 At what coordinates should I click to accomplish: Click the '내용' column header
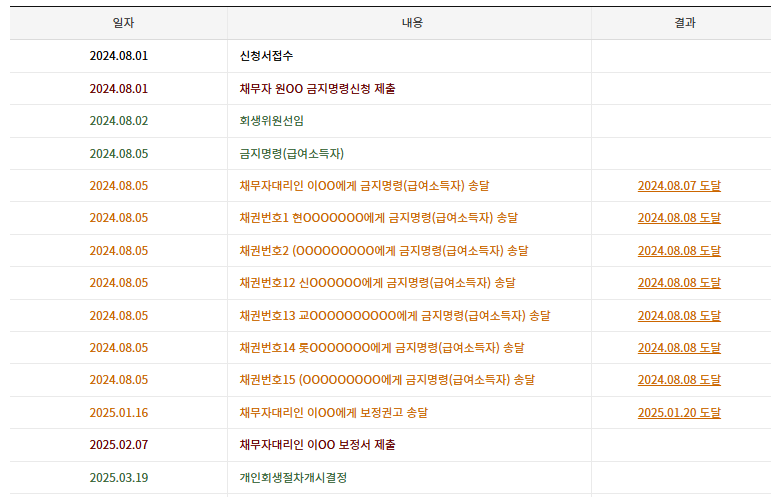pos(412,23)
